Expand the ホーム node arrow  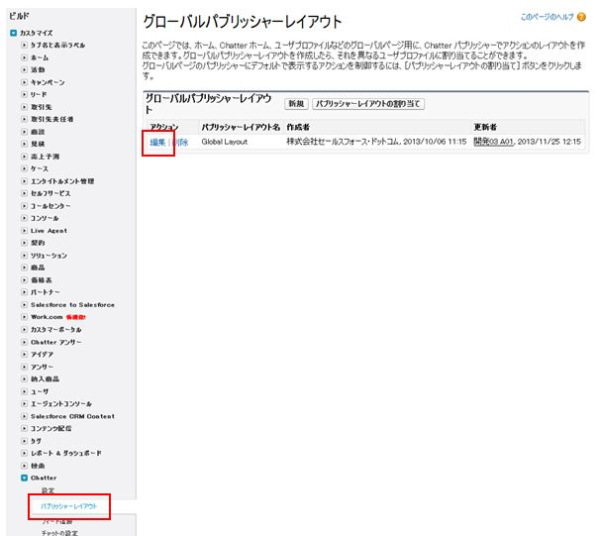point(24,57)
